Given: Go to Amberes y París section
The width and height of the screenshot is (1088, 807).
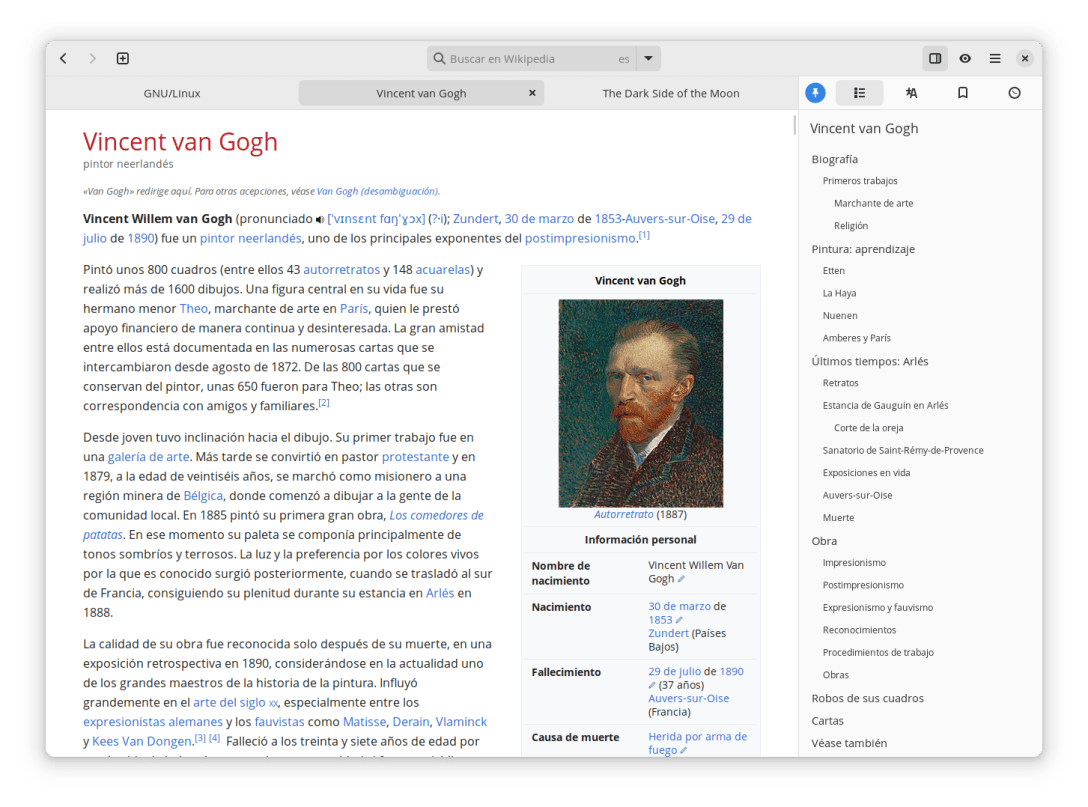Looking at the screenshot, I should (x=856, y=338).
